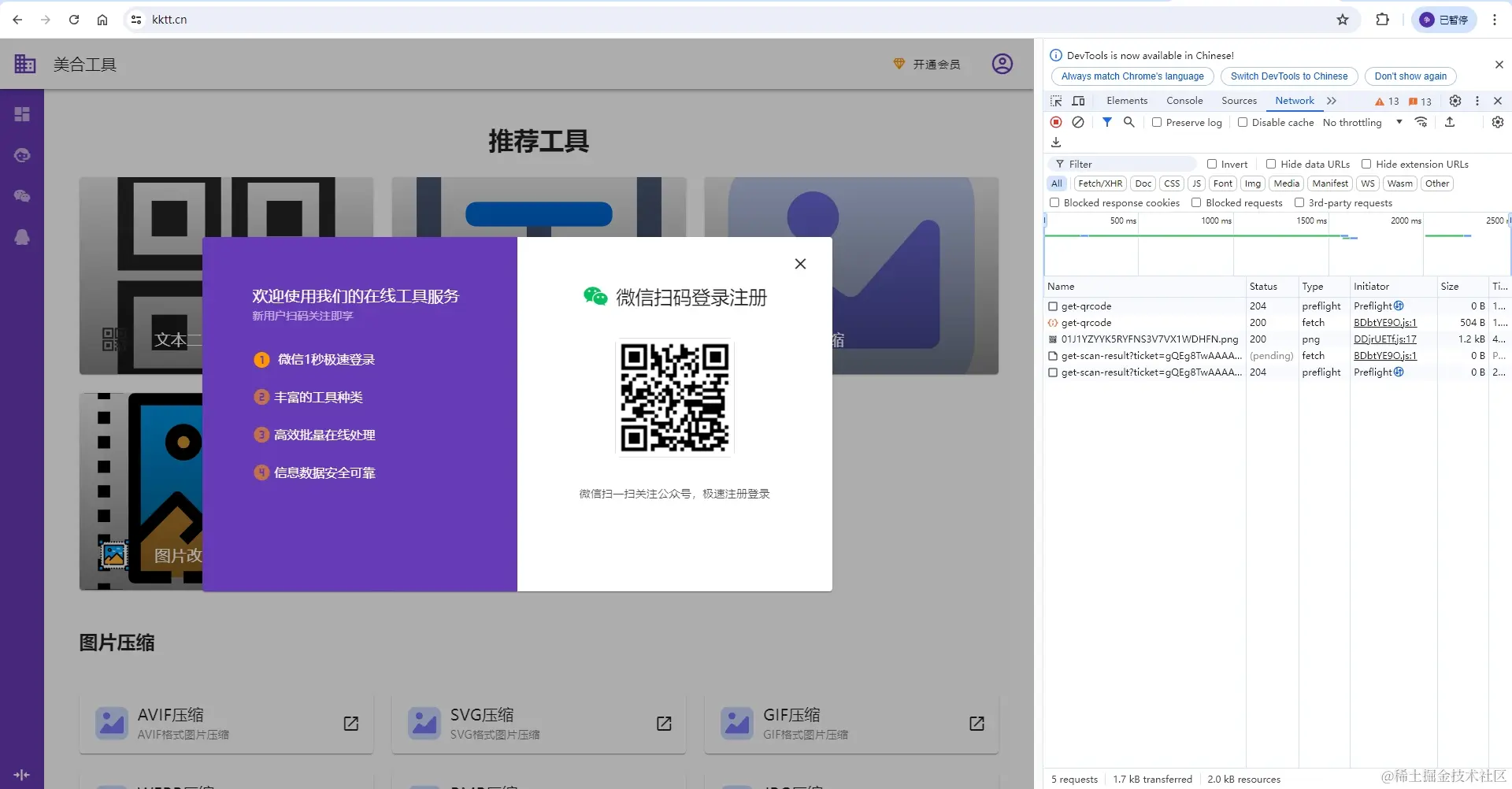Click Switch DevTools to Chinese

pos(1289,76)
